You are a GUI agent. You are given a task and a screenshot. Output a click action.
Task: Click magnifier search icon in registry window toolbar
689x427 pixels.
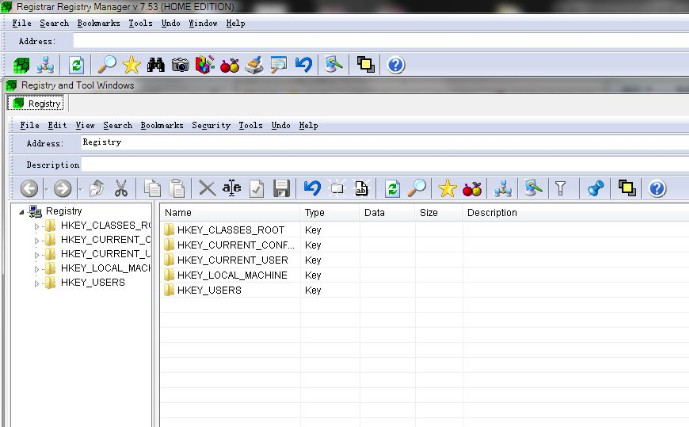click(417, 188)
